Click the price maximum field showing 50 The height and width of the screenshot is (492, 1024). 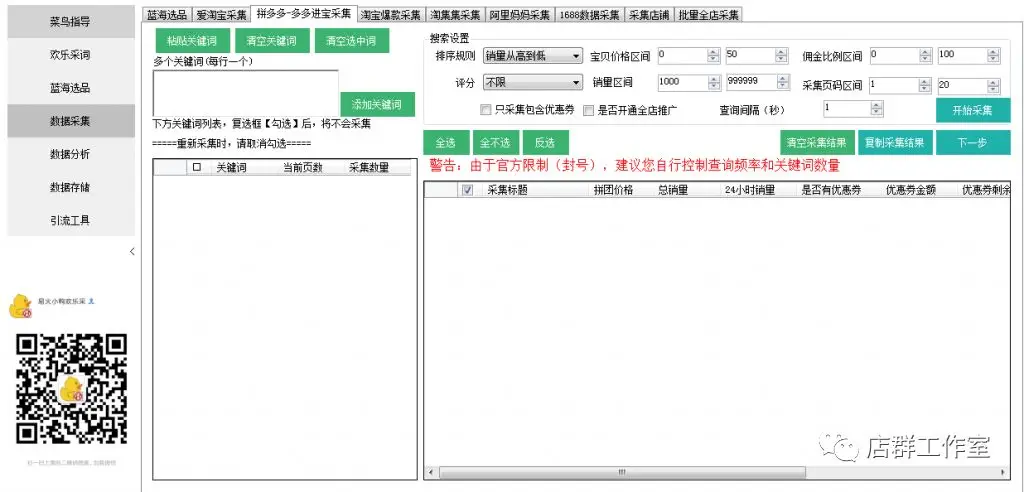coord(750,56)
